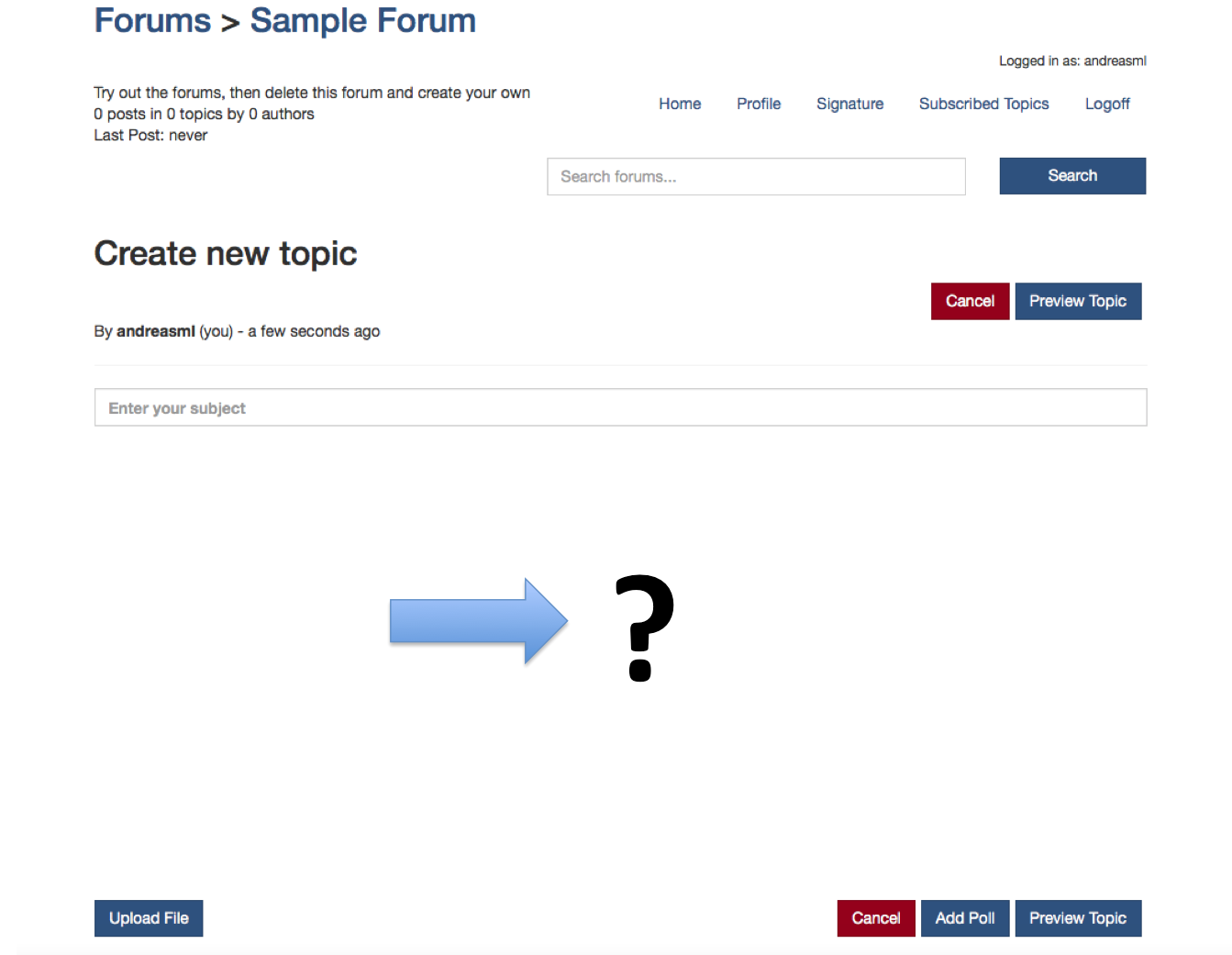The width and height of the screenshot is (1232, 955).
Task: Click the Logoff link
Action: pos(1107,104)
